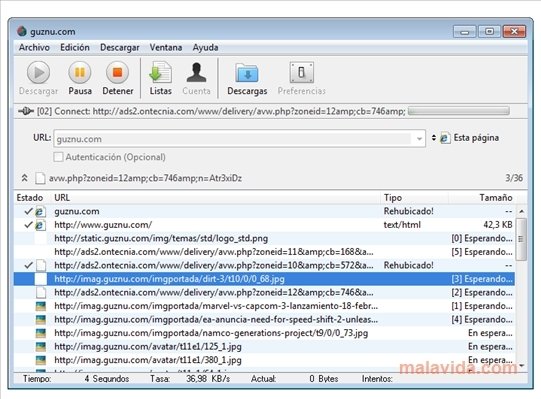Open the Descargar menu
The width and height of the screenshot is (541, 399).
(120, 47)
